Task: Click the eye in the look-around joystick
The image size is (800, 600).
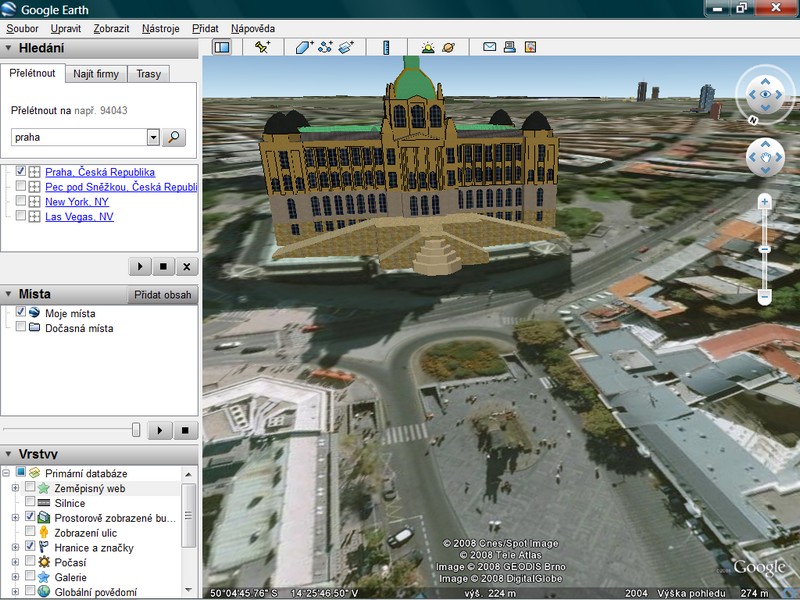Action: [765, 94]
